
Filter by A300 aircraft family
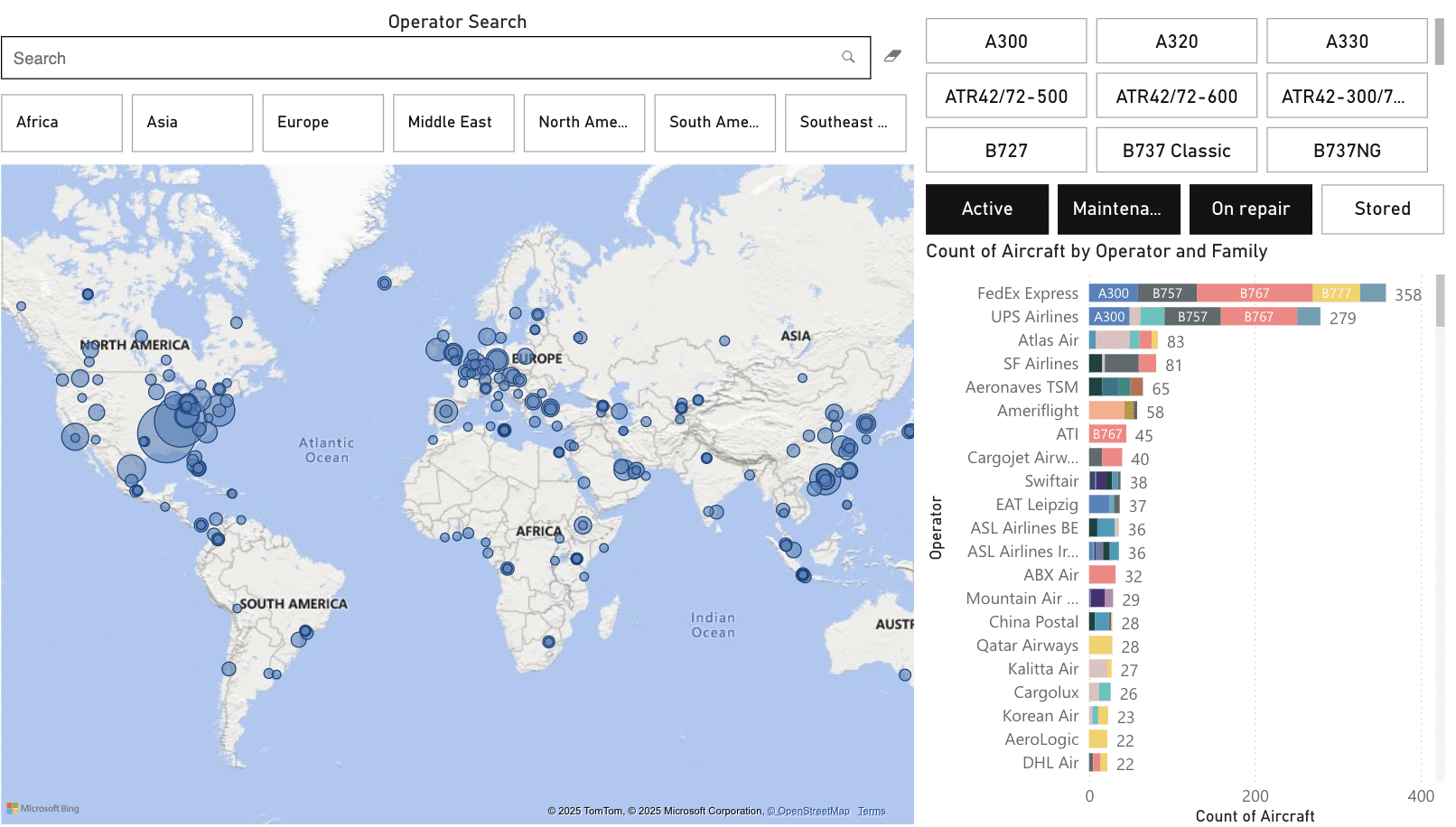[x=1006, y=42]
